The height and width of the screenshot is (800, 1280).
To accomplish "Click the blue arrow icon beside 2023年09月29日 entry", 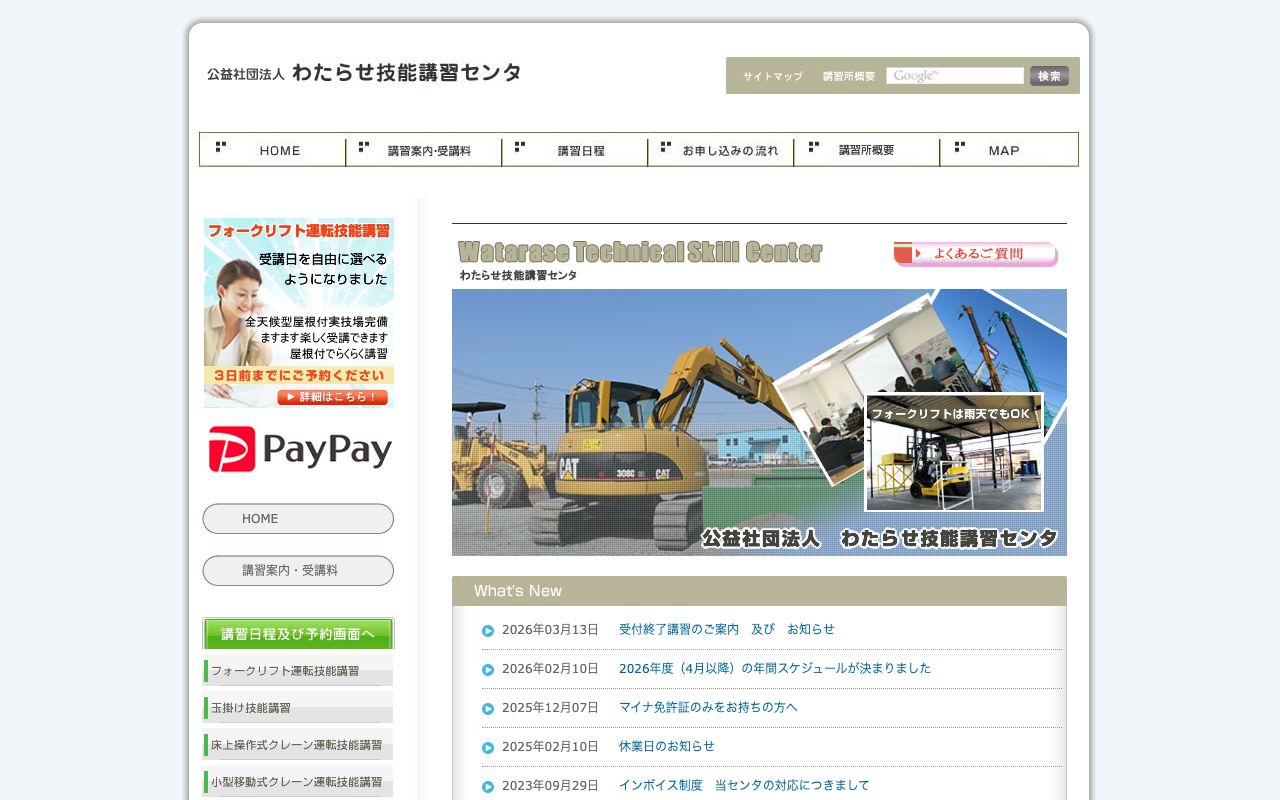I will point(487,786).
